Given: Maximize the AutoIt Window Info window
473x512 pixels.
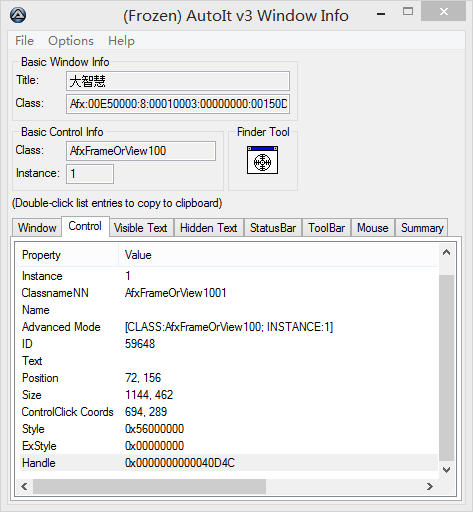Looking at the screenshot, I should coord(408,12).
